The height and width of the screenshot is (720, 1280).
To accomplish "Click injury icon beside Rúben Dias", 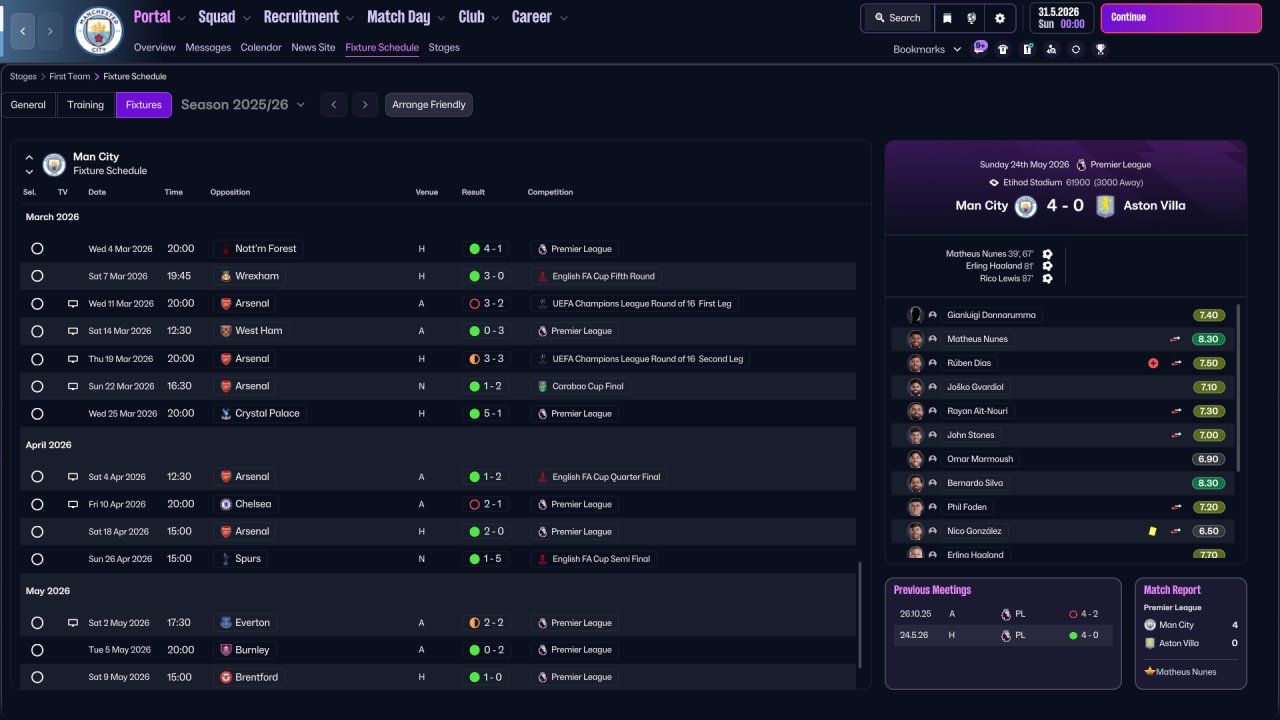I will (x=1153, y=363).
